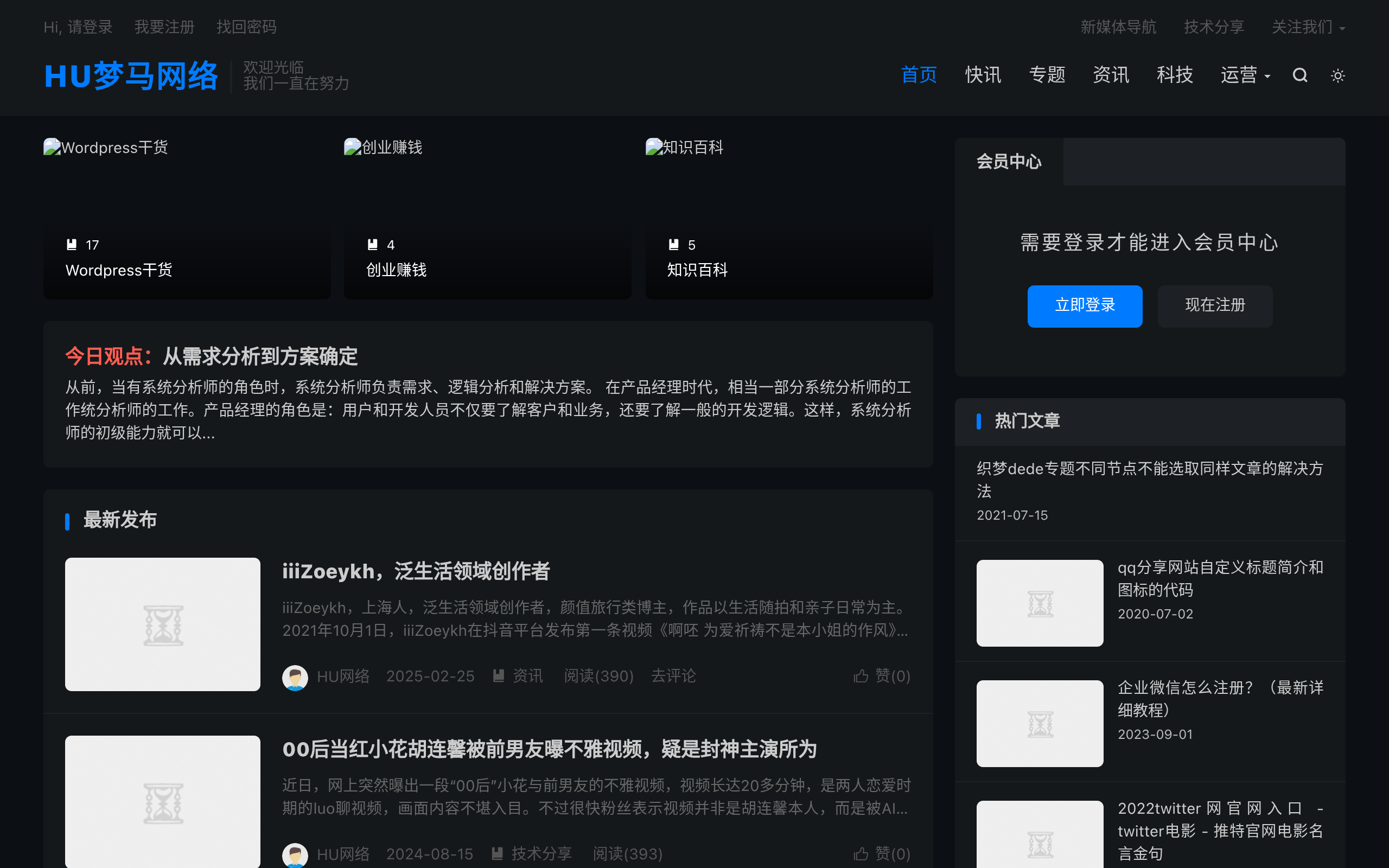
Task: Select the 资讯 nav item
Action: click(x=1111, y=75)
